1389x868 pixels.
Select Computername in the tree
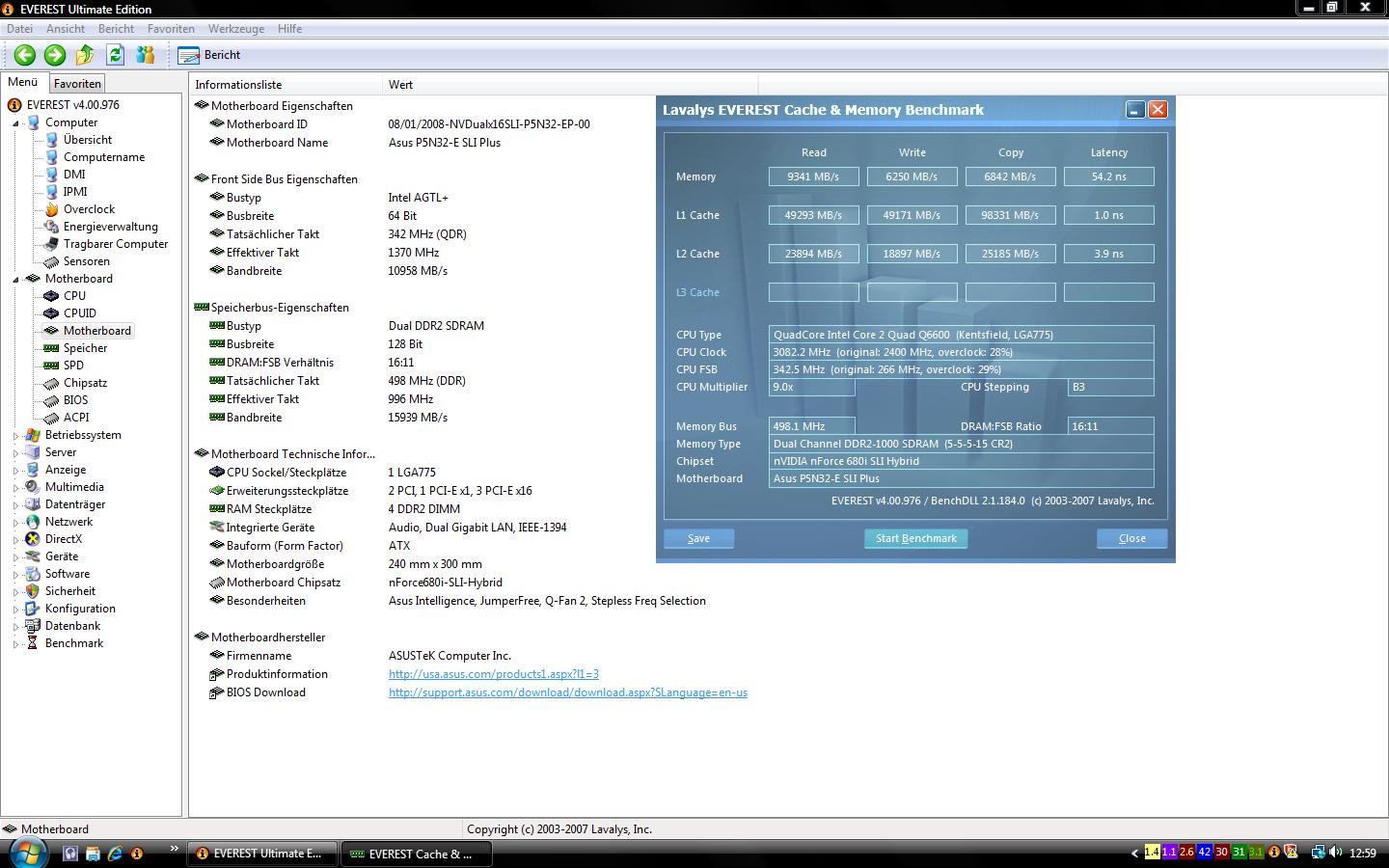[103, 157]
